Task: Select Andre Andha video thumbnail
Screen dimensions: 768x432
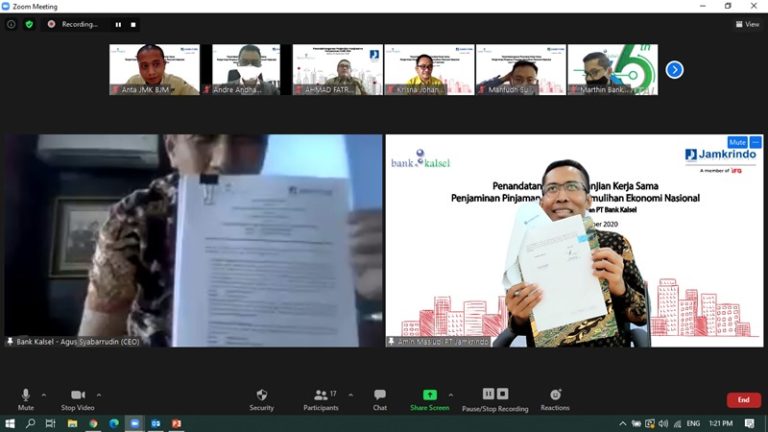Action: (246, 70)
